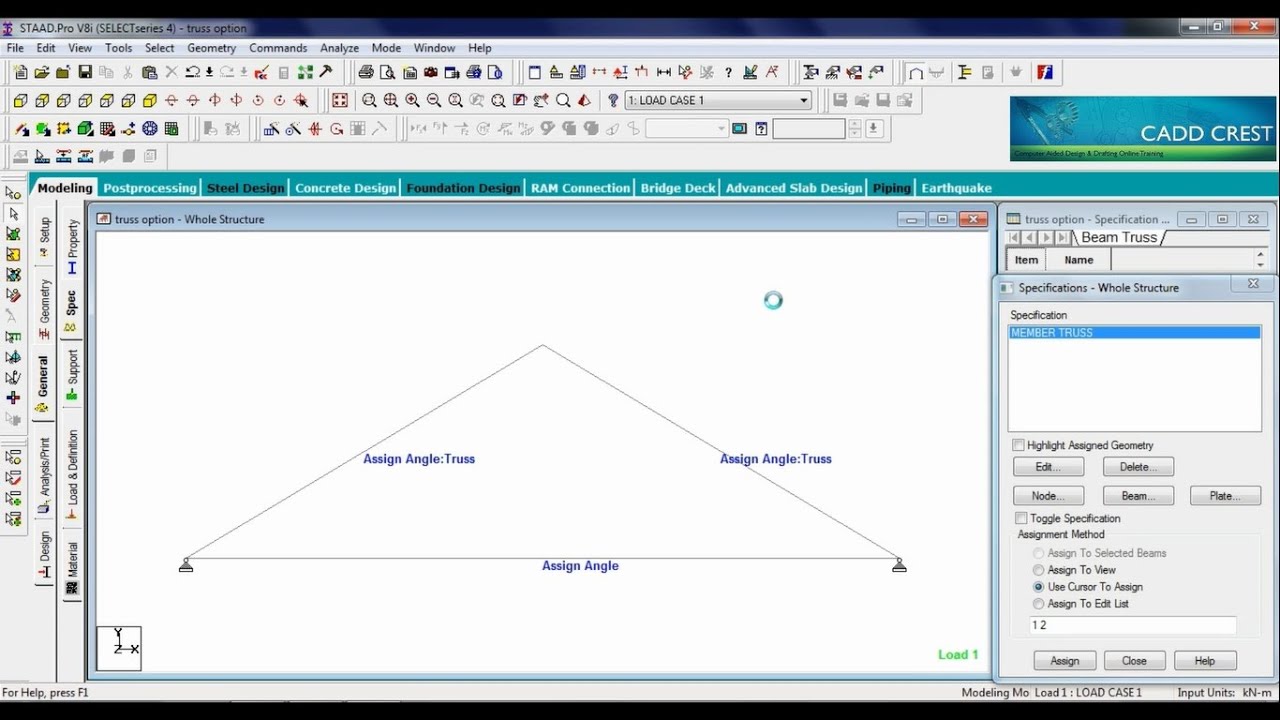This screenshot has height=720, width=1280.
Task: Open the Commands menu
Action: [278, 48]
